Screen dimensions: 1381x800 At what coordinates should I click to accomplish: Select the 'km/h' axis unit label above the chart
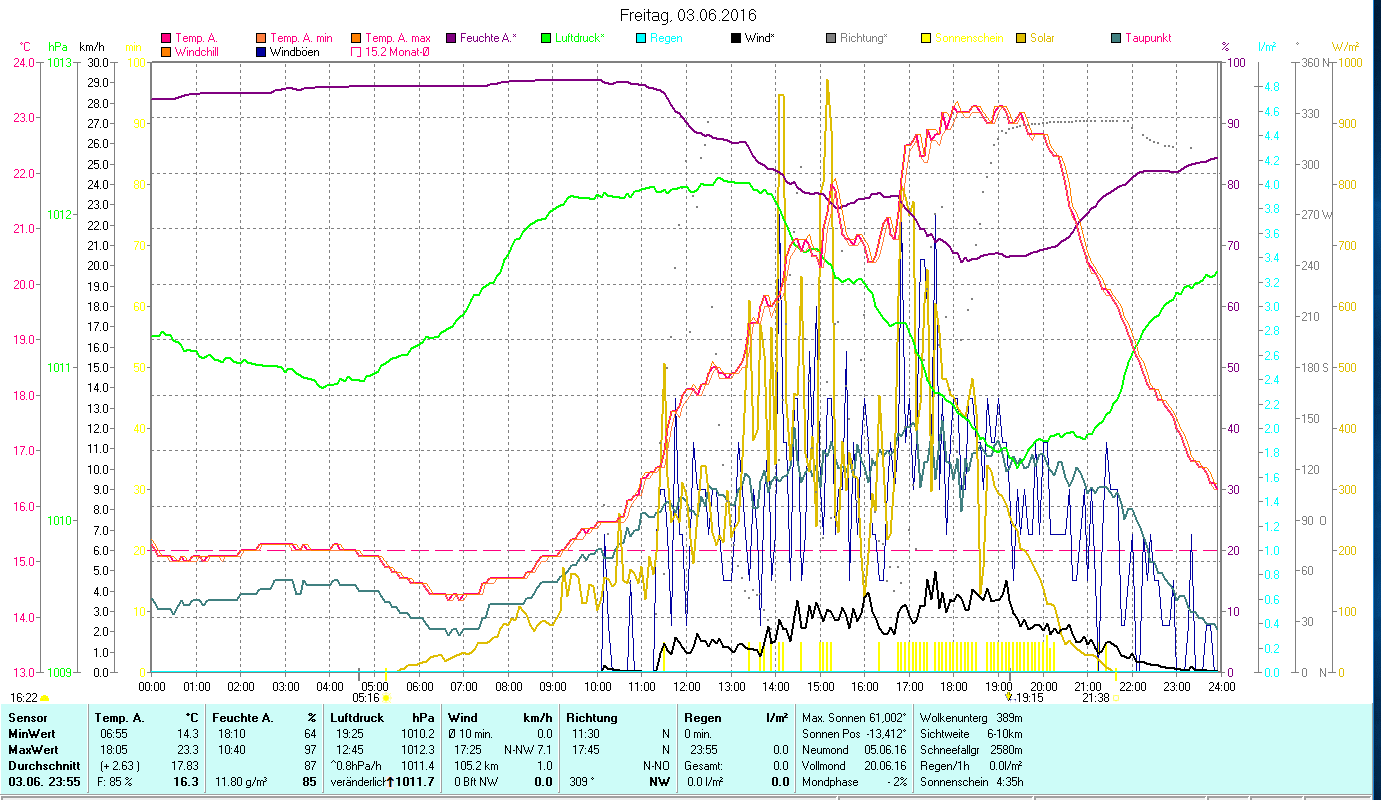pos(92,47)
